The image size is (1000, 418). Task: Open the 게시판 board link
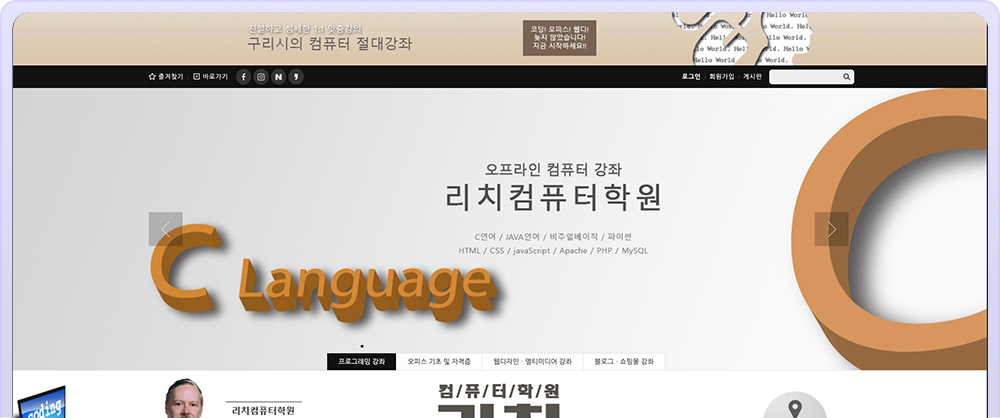752,77
